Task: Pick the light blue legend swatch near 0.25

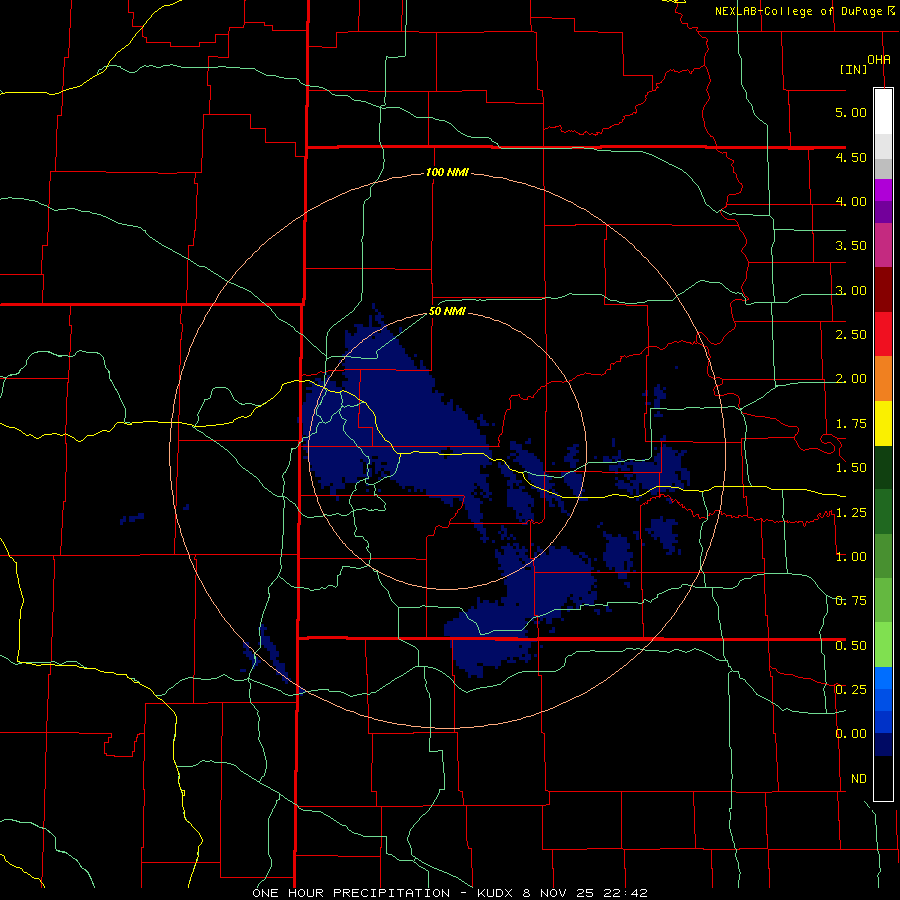Action: tap(883, 678)
